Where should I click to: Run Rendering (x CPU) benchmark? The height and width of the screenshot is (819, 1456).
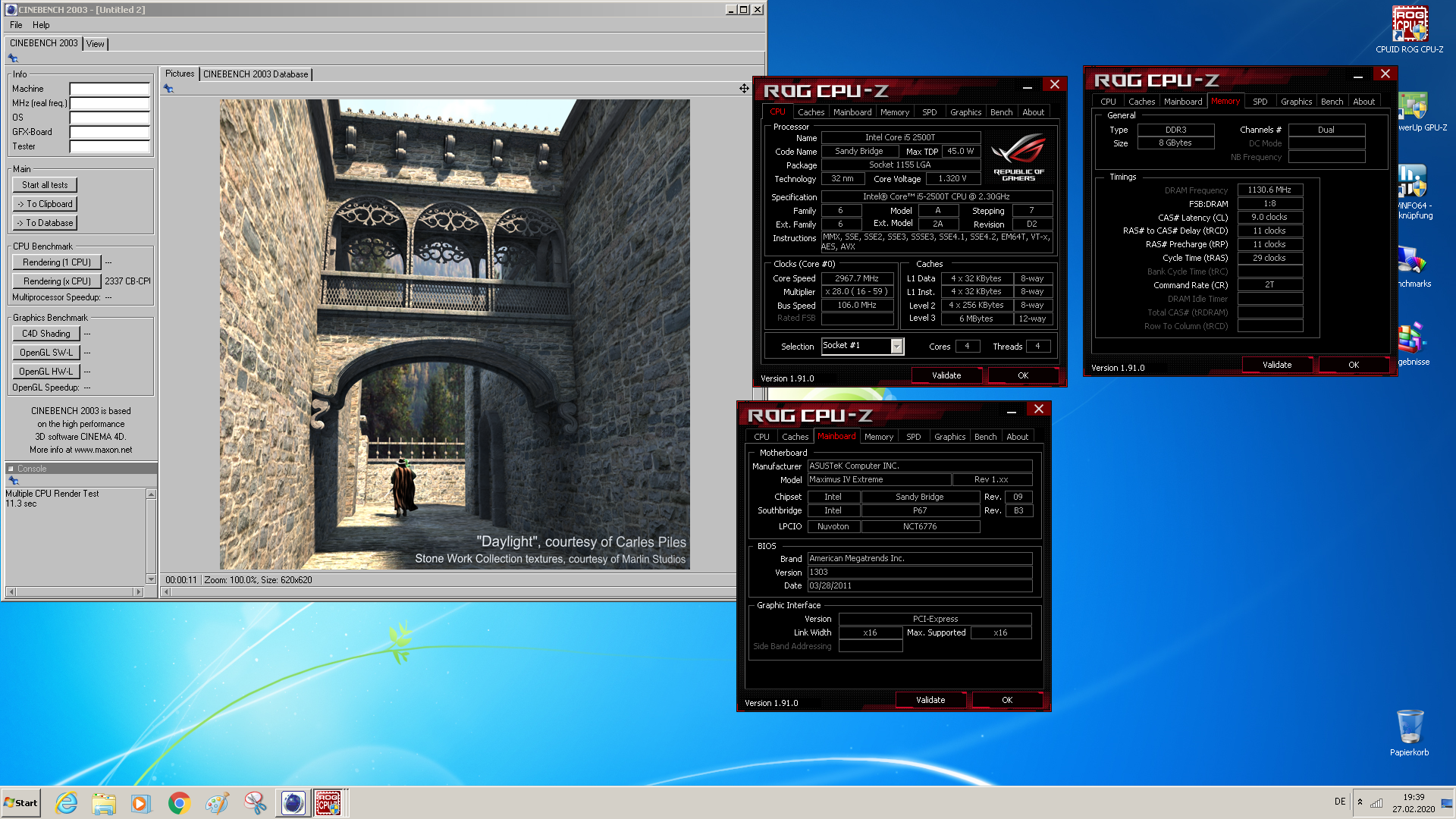(x=57, y=281)
